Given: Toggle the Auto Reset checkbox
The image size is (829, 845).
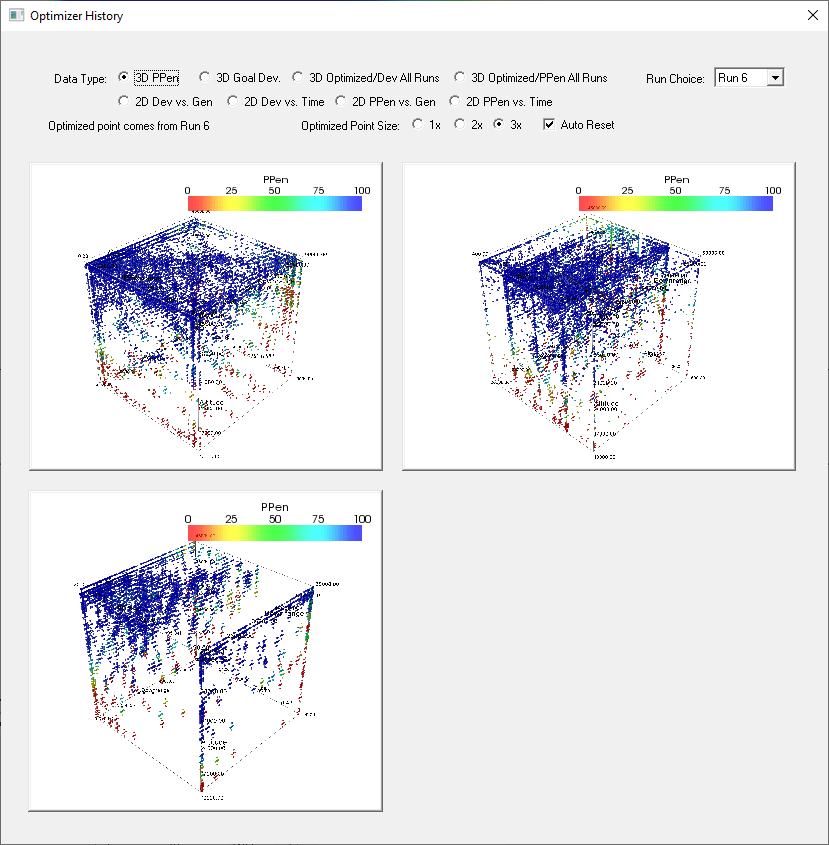Looking at the screenshot, I should tap(548, 125).
